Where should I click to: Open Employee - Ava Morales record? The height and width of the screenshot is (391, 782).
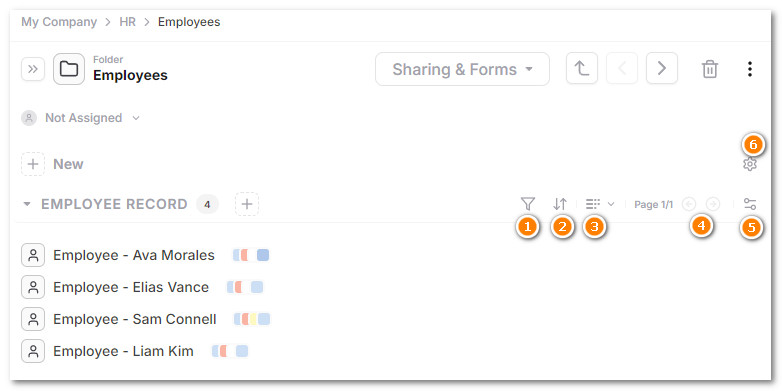point(134,255)
